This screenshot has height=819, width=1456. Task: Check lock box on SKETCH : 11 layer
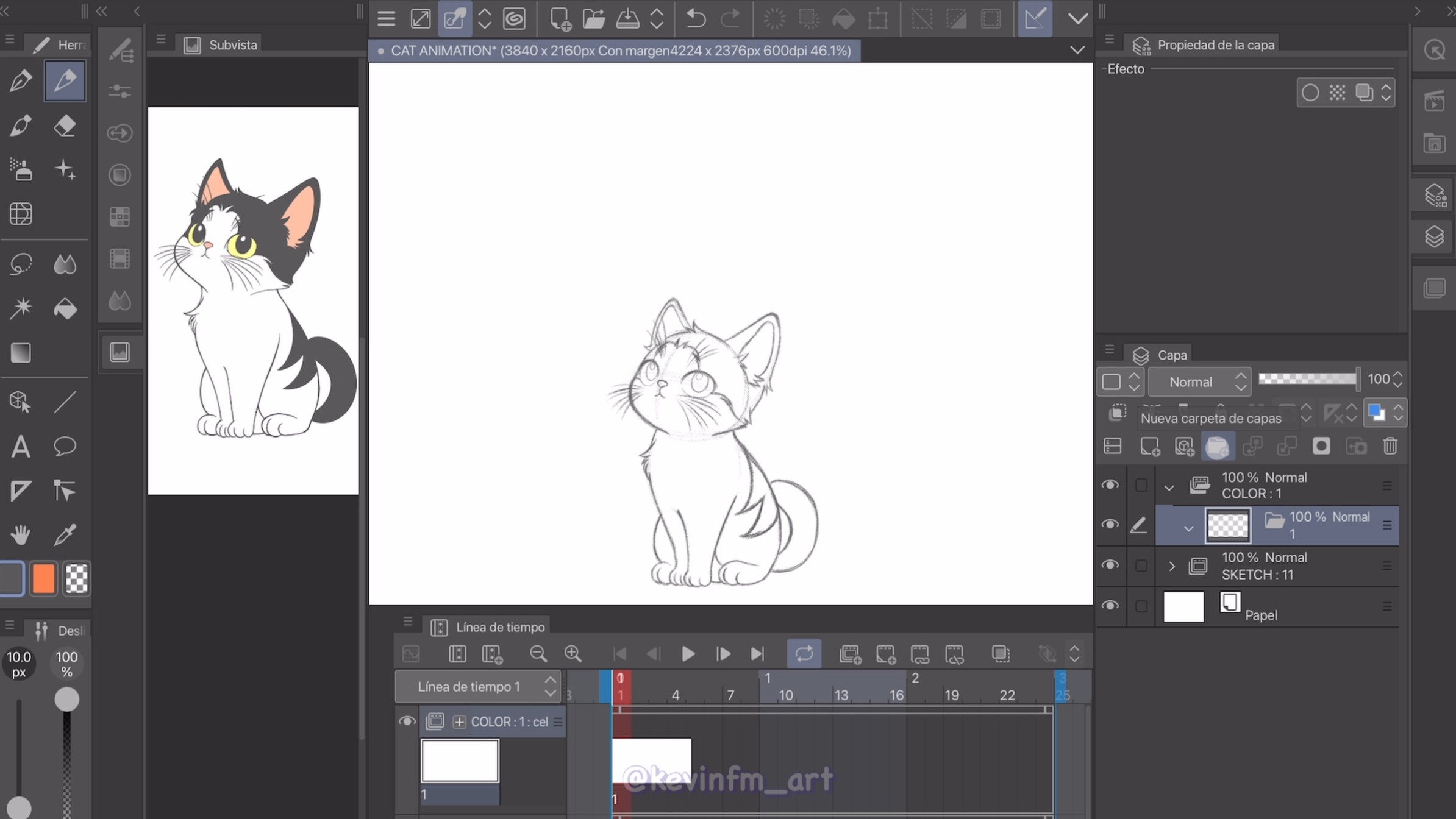pyautogui.click(x=1141, y=565)
